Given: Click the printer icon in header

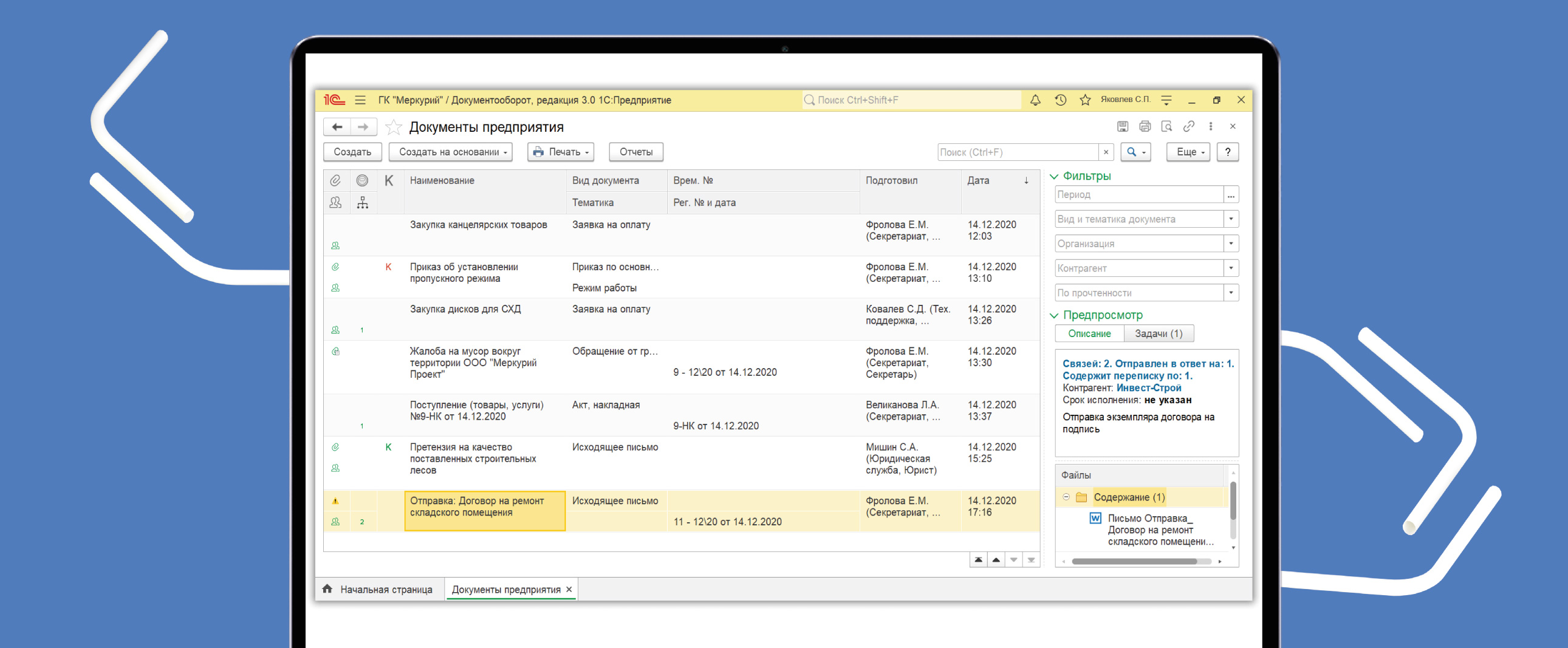Looking at the screenshot, I should [x=1145, y=126].
